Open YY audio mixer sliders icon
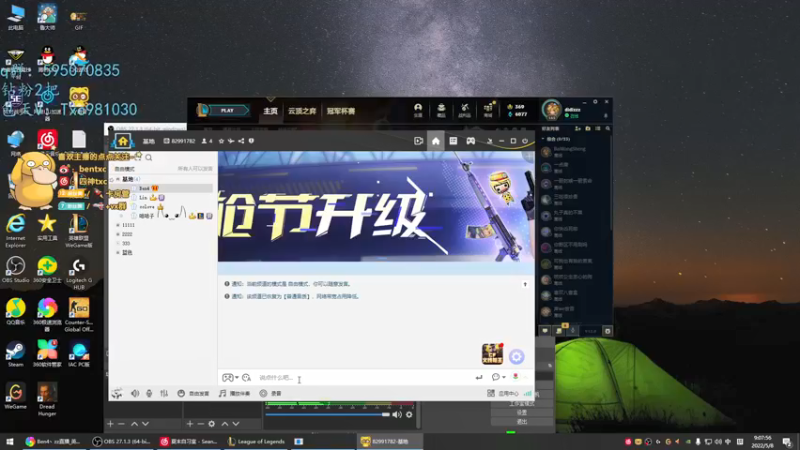The image size is (800, 450). coord(164,393)
